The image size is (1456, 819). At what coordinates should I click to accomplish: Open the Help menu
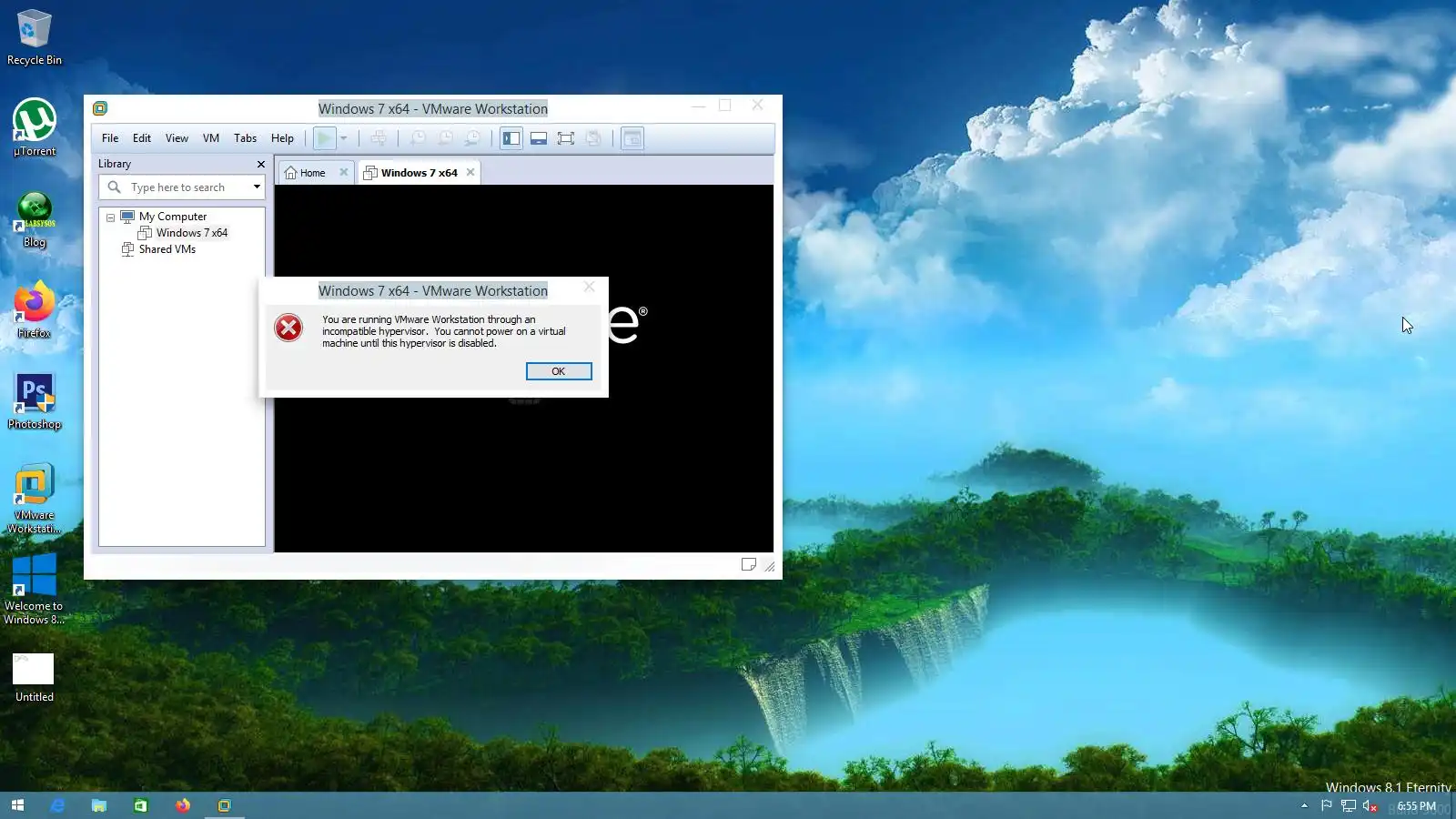click(282, 138)
